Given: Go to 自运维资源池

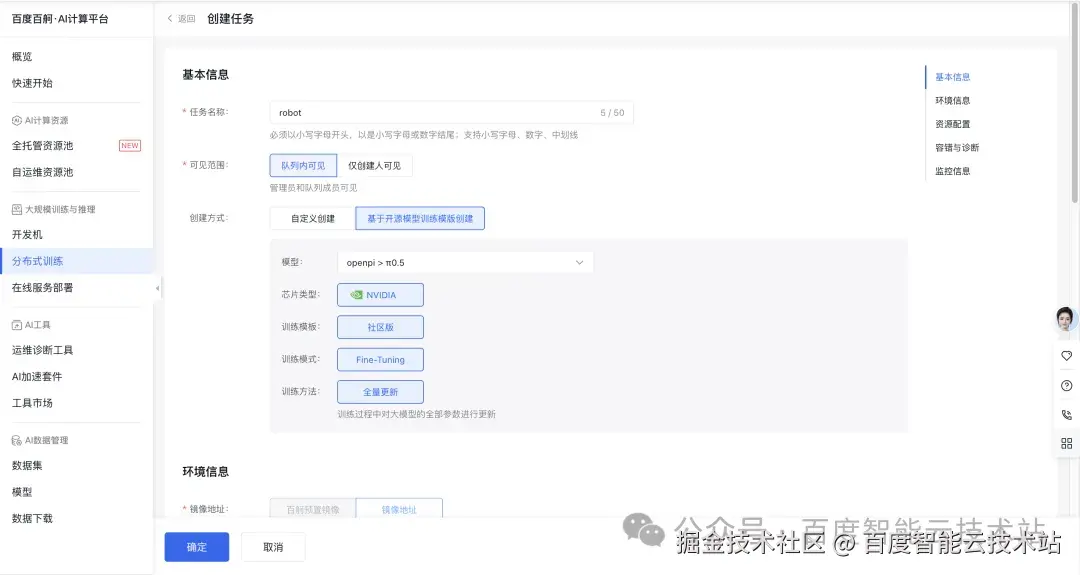Looking at the screenshot, I should click(x=43, y=172).
